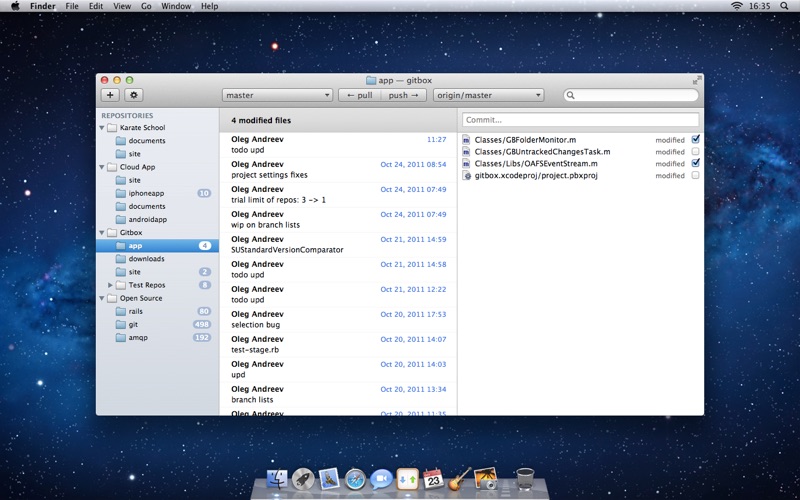Select the androidapp repository
The image size is (800, 500).
(157, 219)
